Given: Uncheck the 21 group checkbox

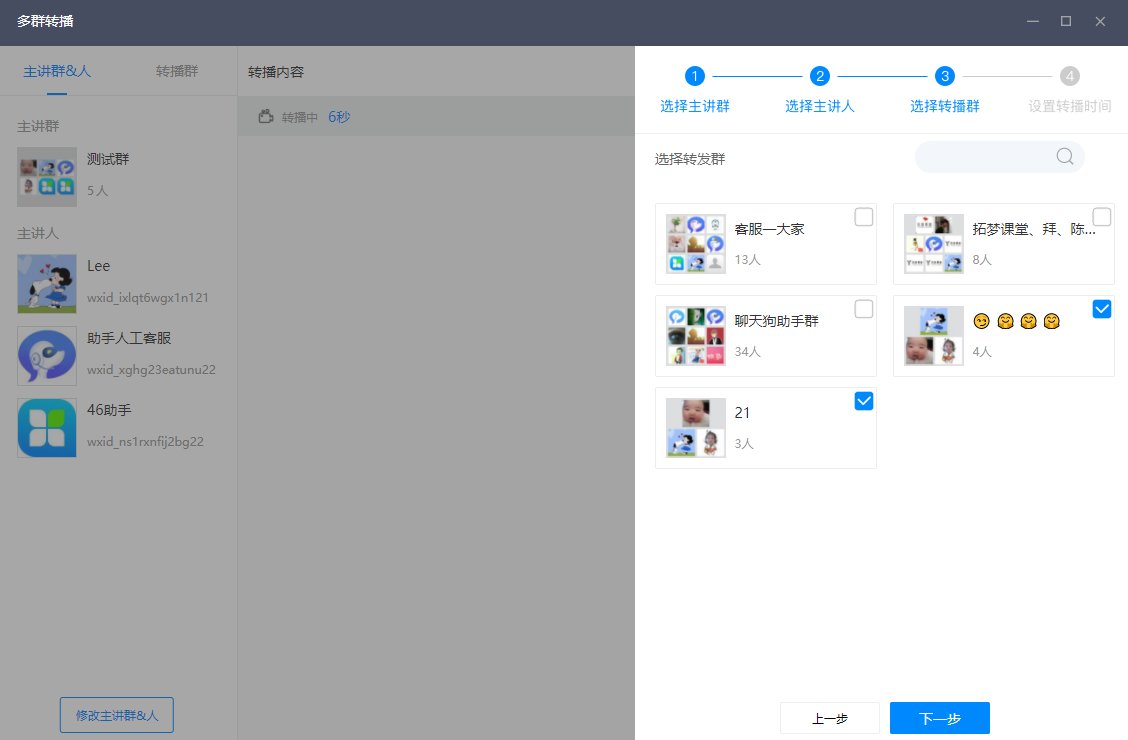Looking at the screenshot, I should (863, 401).
